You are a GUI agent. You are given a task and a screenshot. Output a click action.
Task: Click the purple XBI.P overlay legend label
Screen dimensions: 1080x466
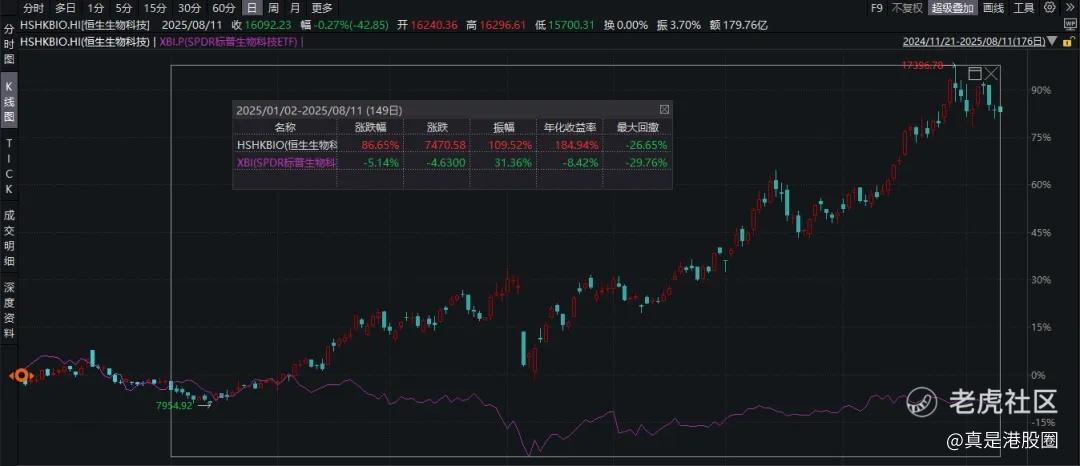231,42
